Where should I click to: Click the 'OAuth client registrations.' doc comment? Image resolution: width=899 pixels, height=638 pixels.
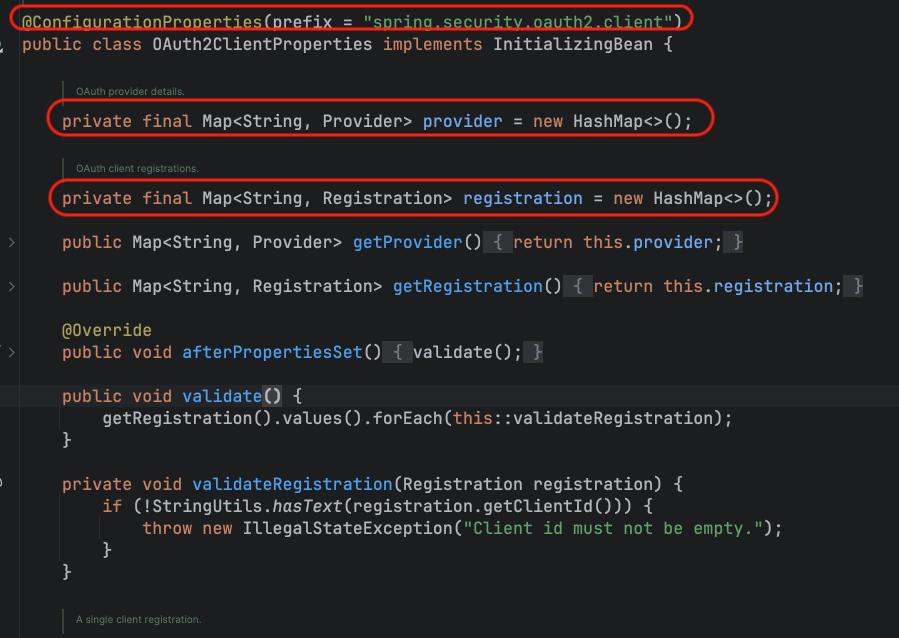[x=137, y=169]
